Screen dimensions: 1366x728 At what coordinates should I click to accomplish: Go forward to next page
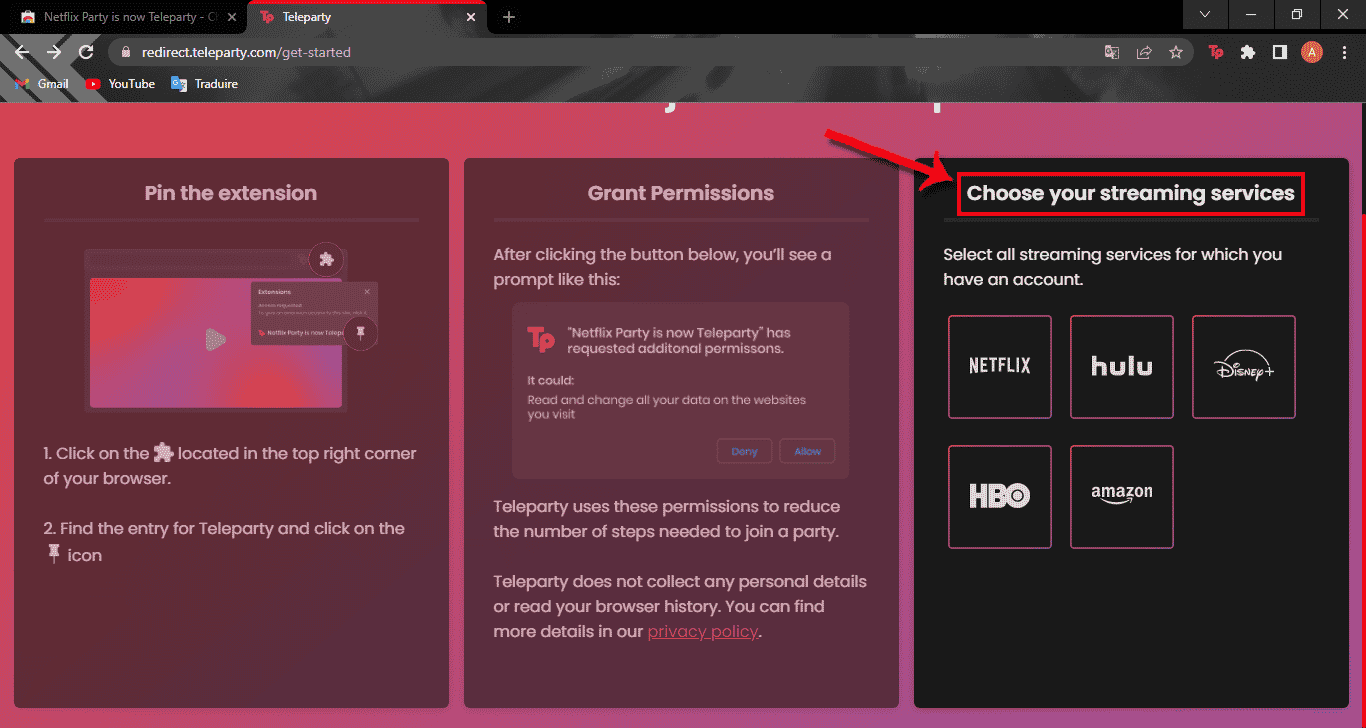click(x=54, y=52)
